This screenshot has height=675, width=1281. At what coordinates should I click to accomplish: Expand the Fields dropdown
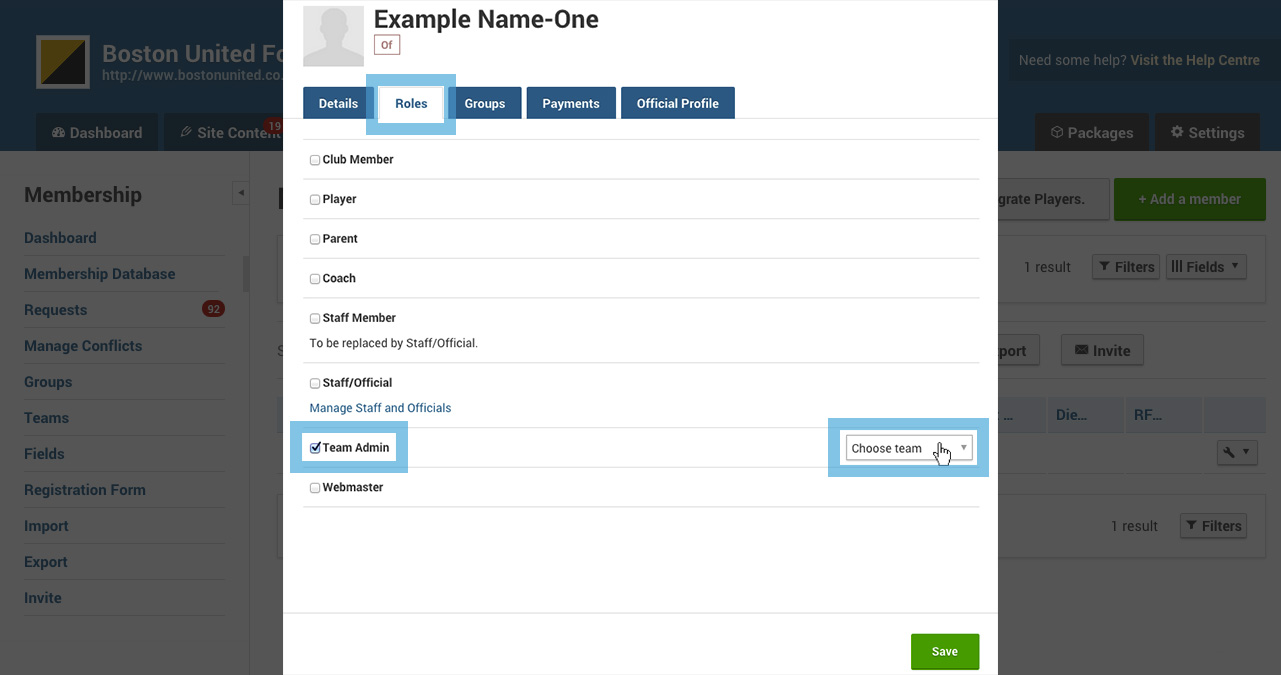(1206, 267)
